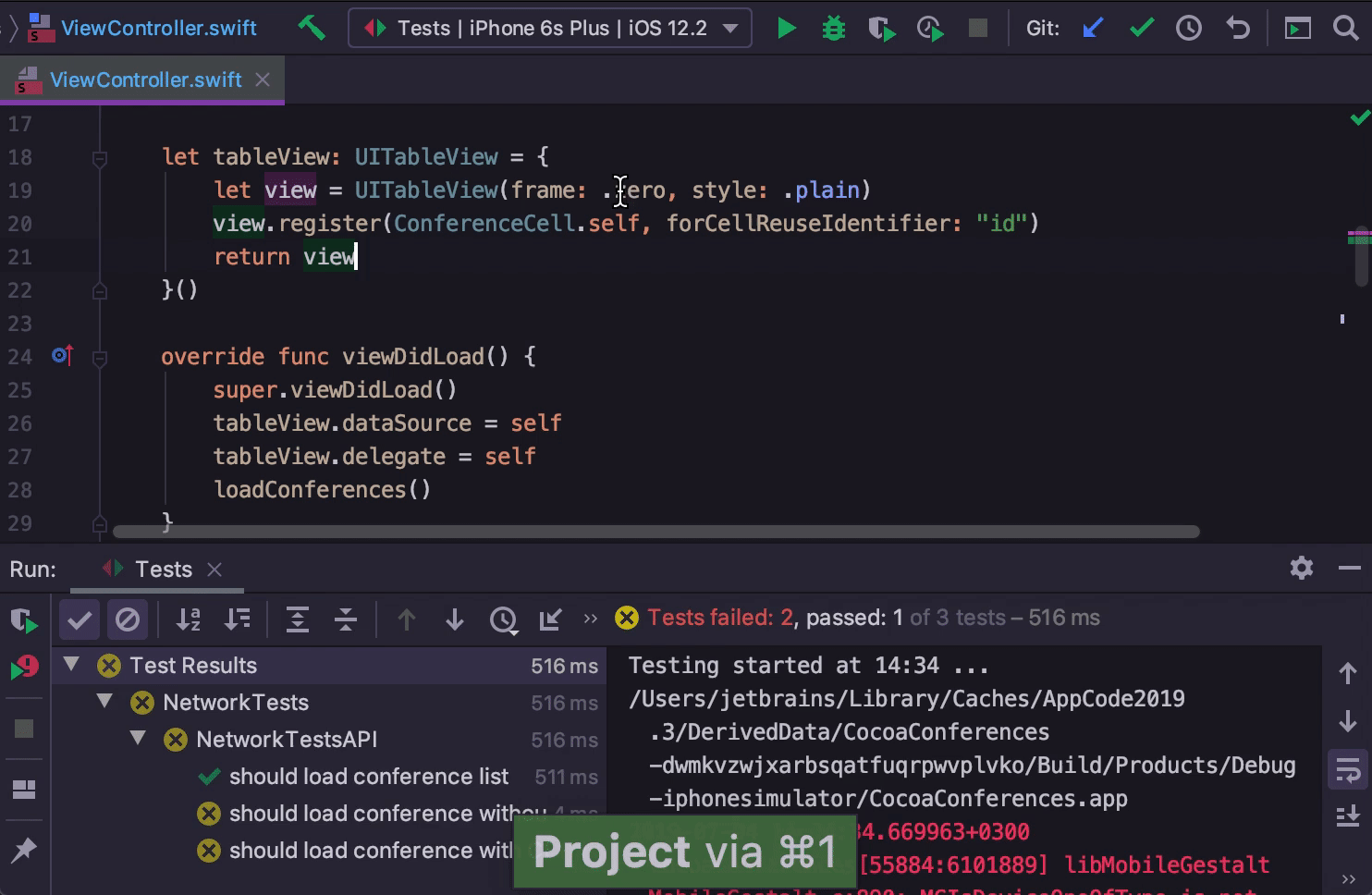Collapse the NetworkTestsAPI tree node
1372x895 pixels.
point(139,739)
